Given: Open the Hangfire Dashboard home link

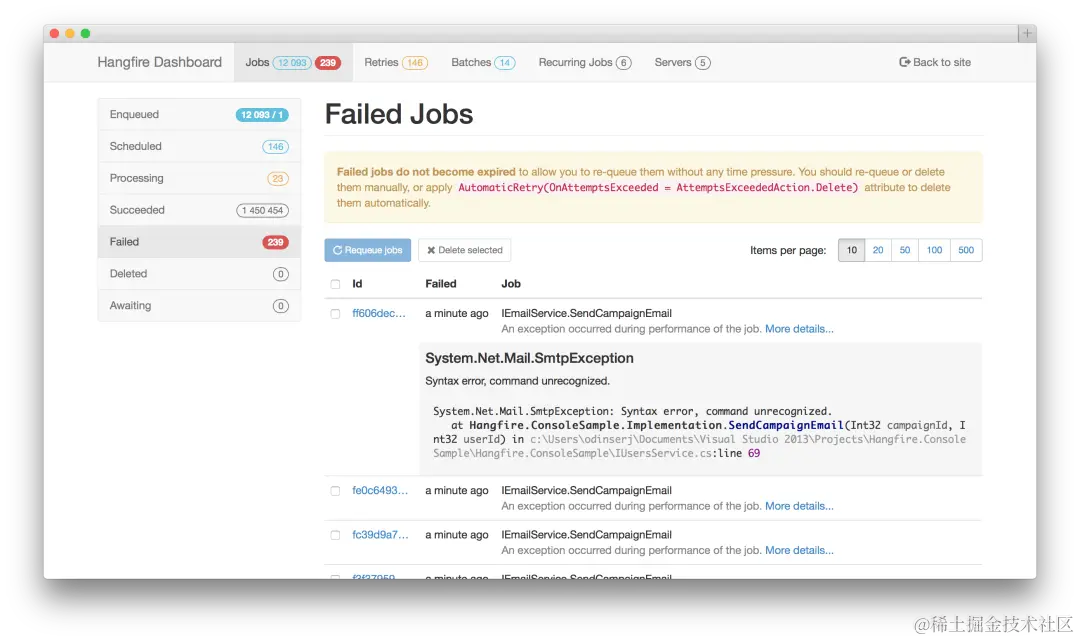Looking at the screenshot, I should 159,62.
